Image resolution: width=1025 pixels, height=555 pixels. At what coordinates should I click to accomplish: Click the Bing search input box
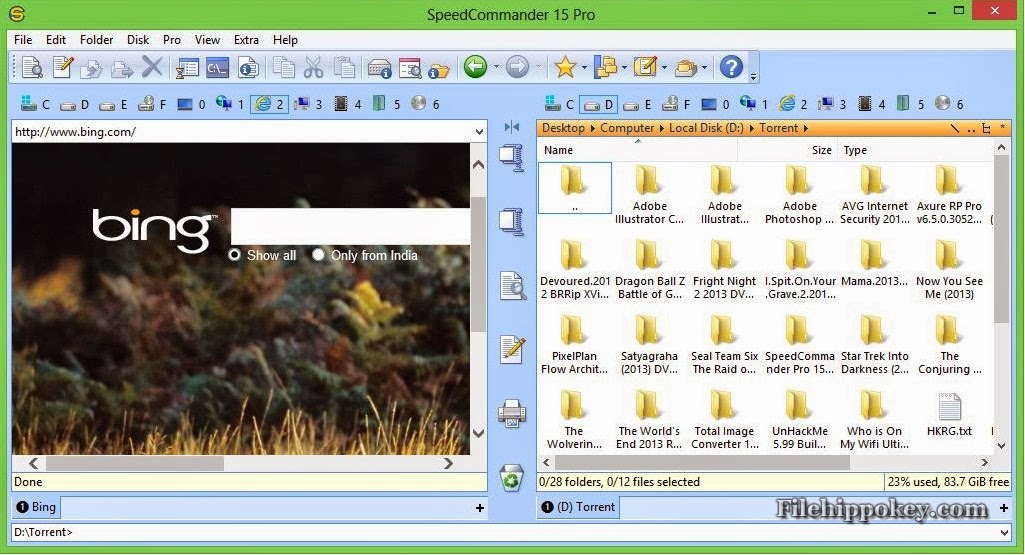[350, 227]
